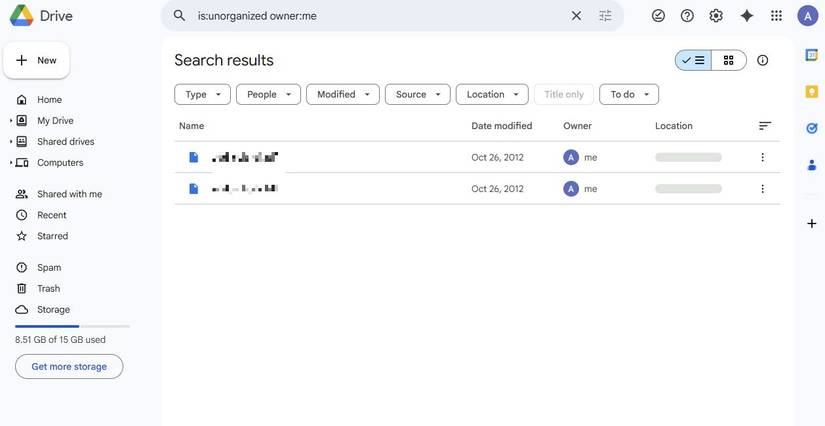Open the Trash folder
Viewport: 825px width, 426px height.
[x=48, y=289]
